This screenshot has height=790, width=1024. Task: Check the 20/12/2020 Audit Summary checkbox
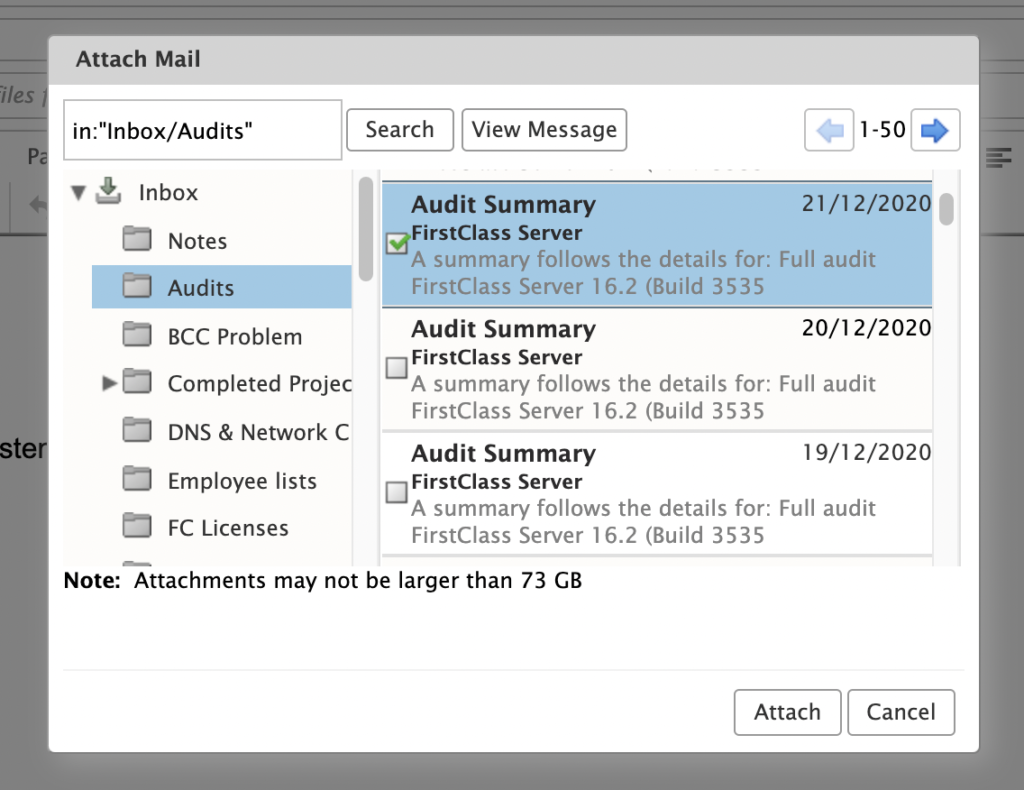(x=396, y=368)
